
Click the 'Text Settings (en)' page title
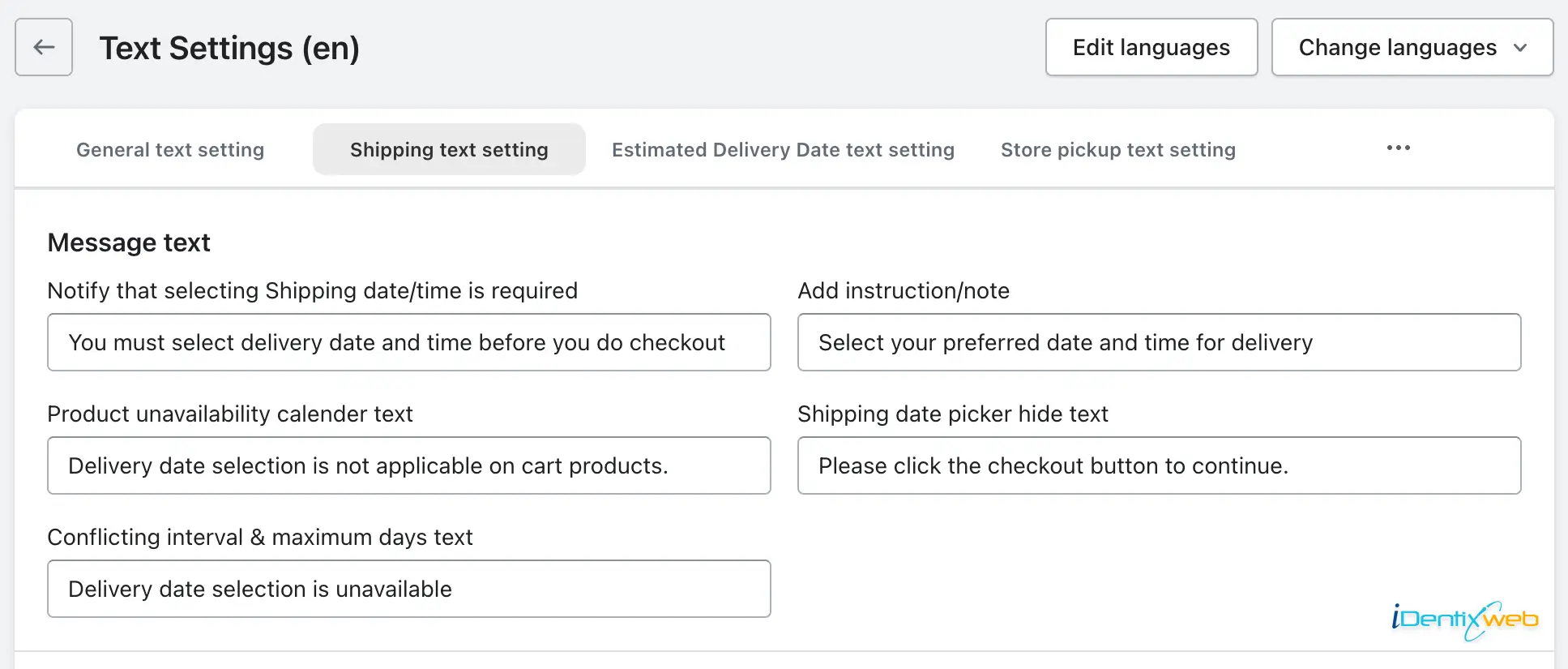[229, 48]
